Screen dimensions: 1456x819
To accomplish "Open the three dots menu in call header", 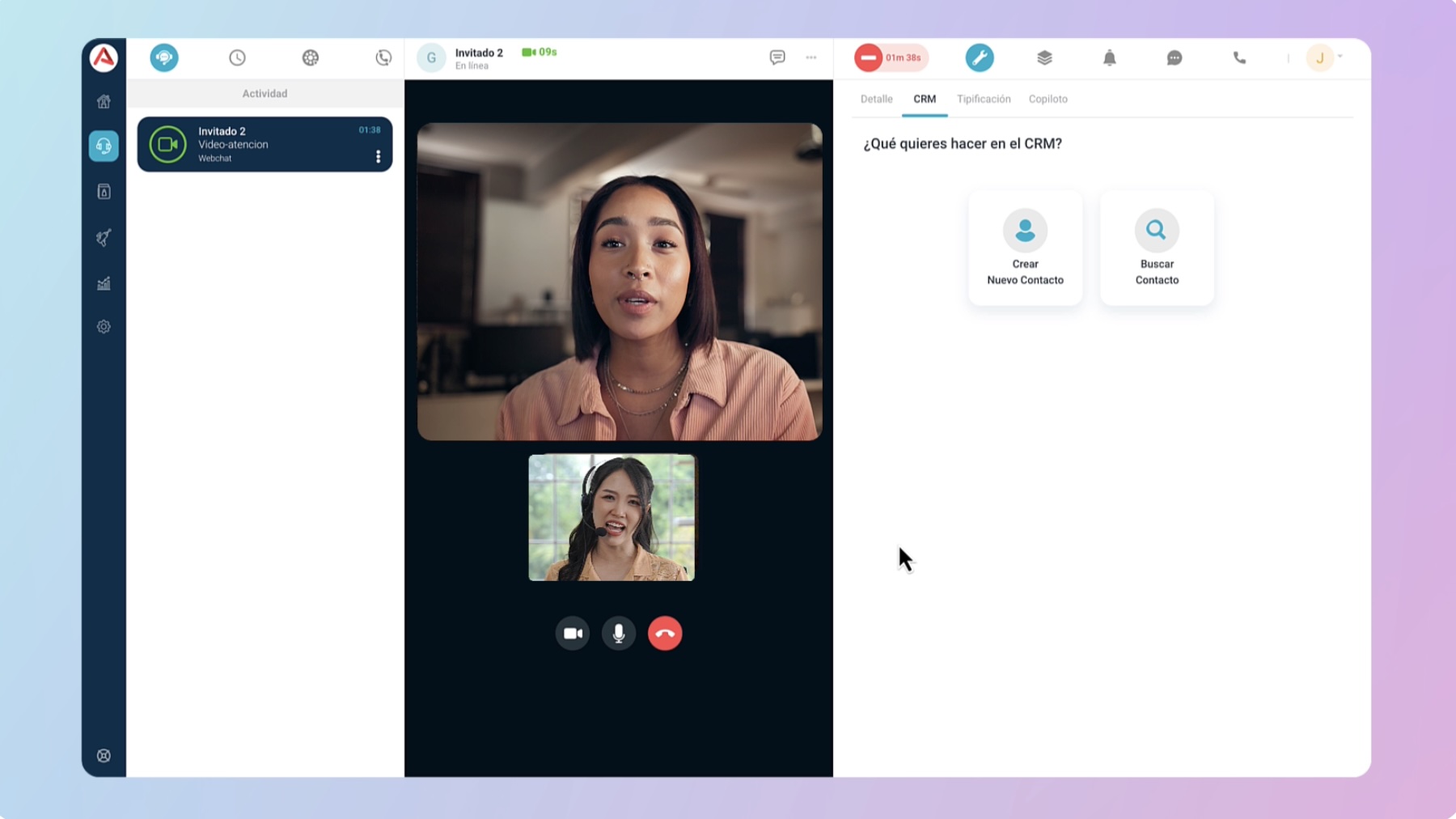I will [x=811, y=57].
